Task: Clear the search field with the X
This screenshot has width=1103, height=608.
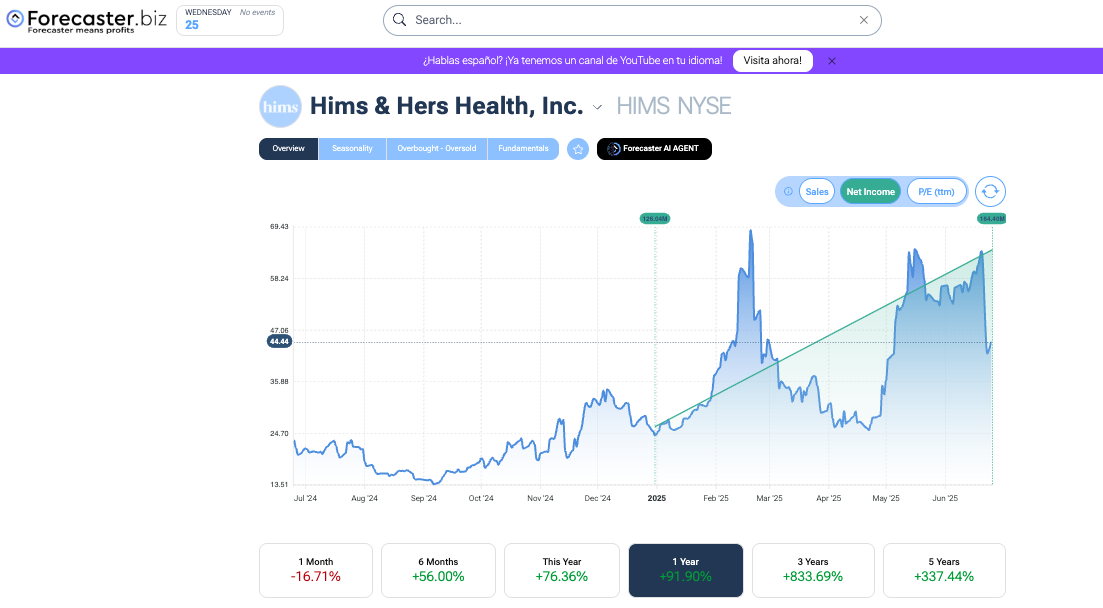Action: tap(864, 20)
